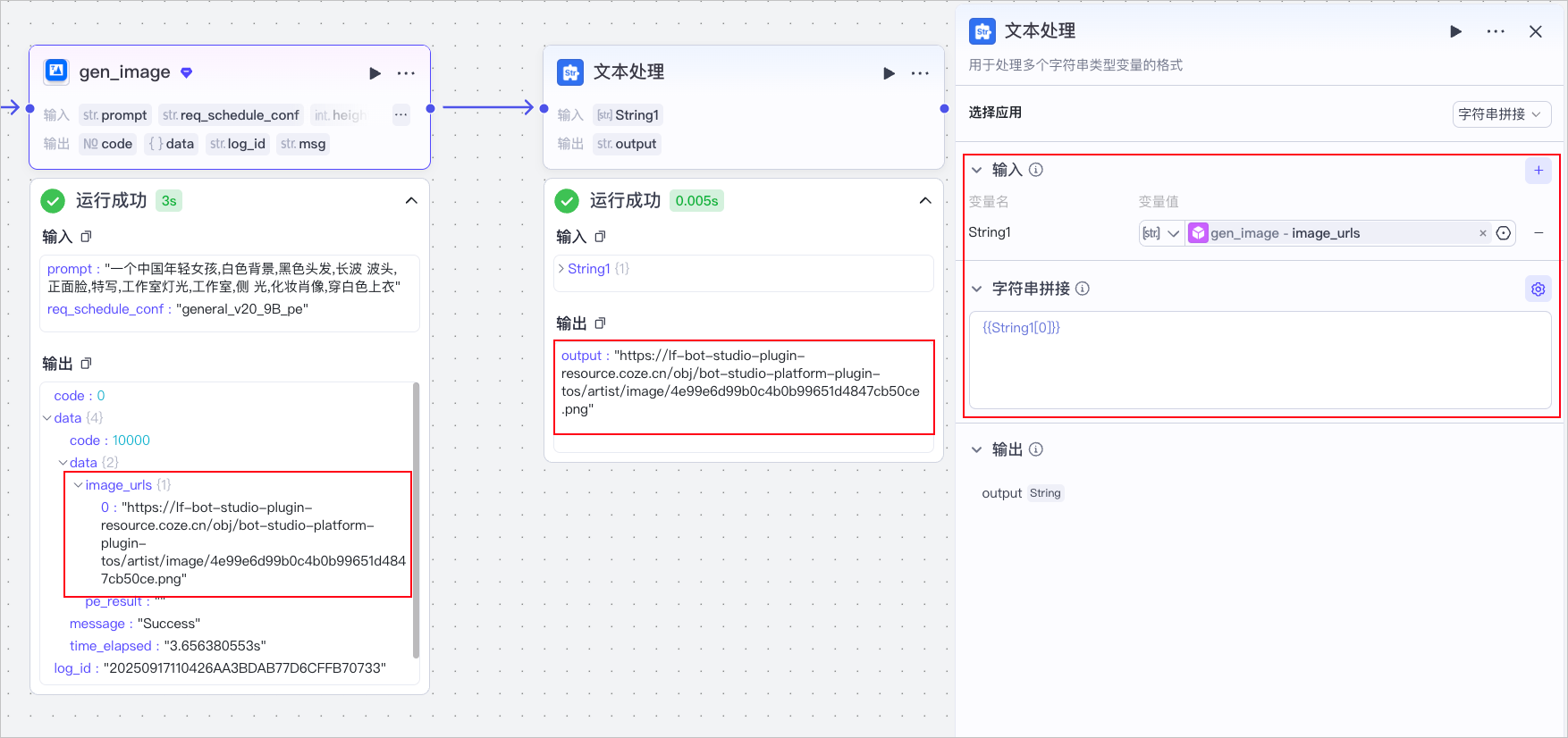Run the 文本处理 node on canvas
1568x738 pixels.
889,73
